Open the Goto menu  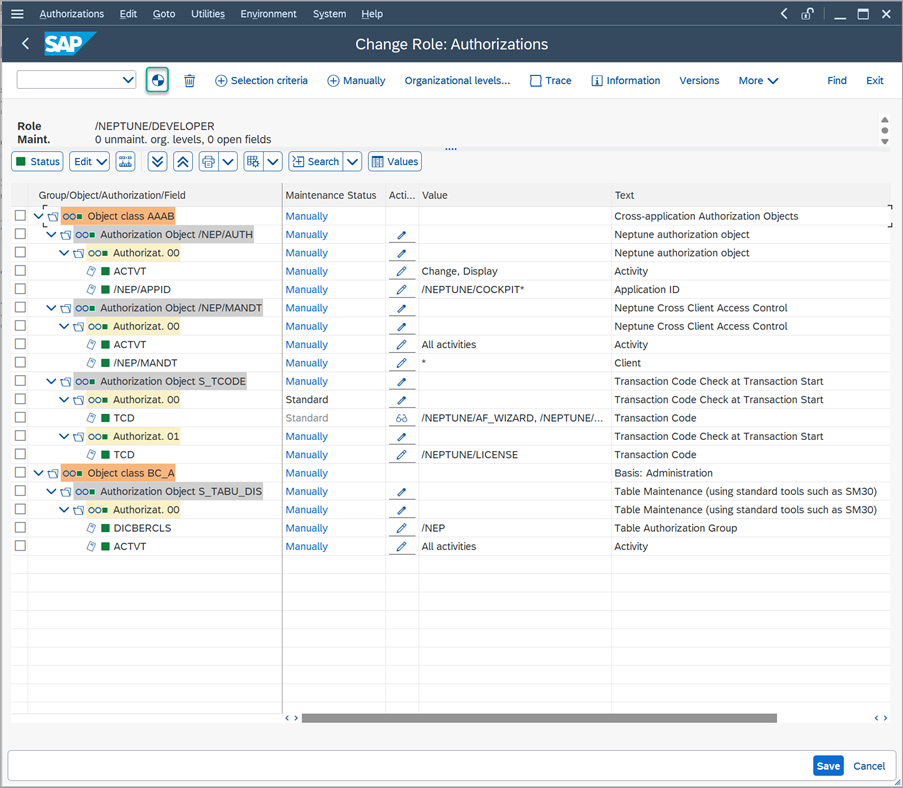[x=164, y=13]
